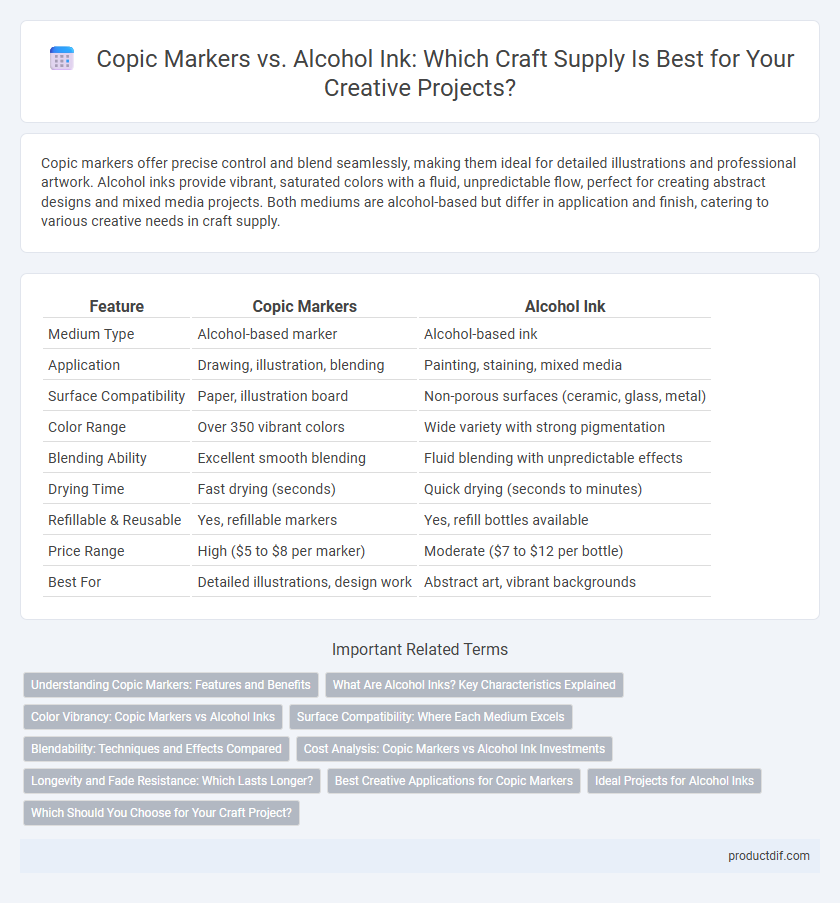
Task: Select Color Vibrancy: Copic Markers vs Alcohol Inks
Action: [153, 716]
